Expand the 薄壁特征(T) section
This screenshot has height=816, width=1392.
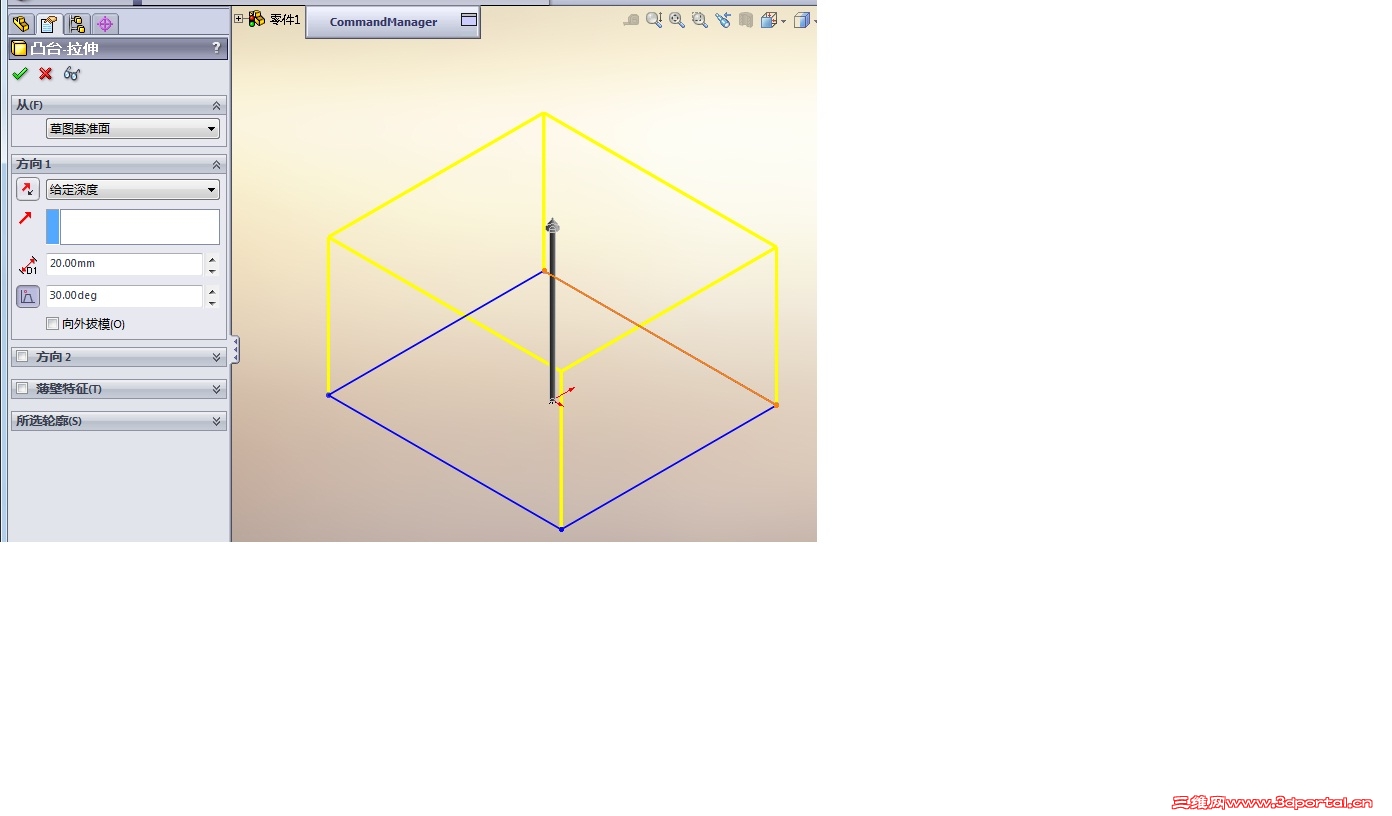click(216, 389)
